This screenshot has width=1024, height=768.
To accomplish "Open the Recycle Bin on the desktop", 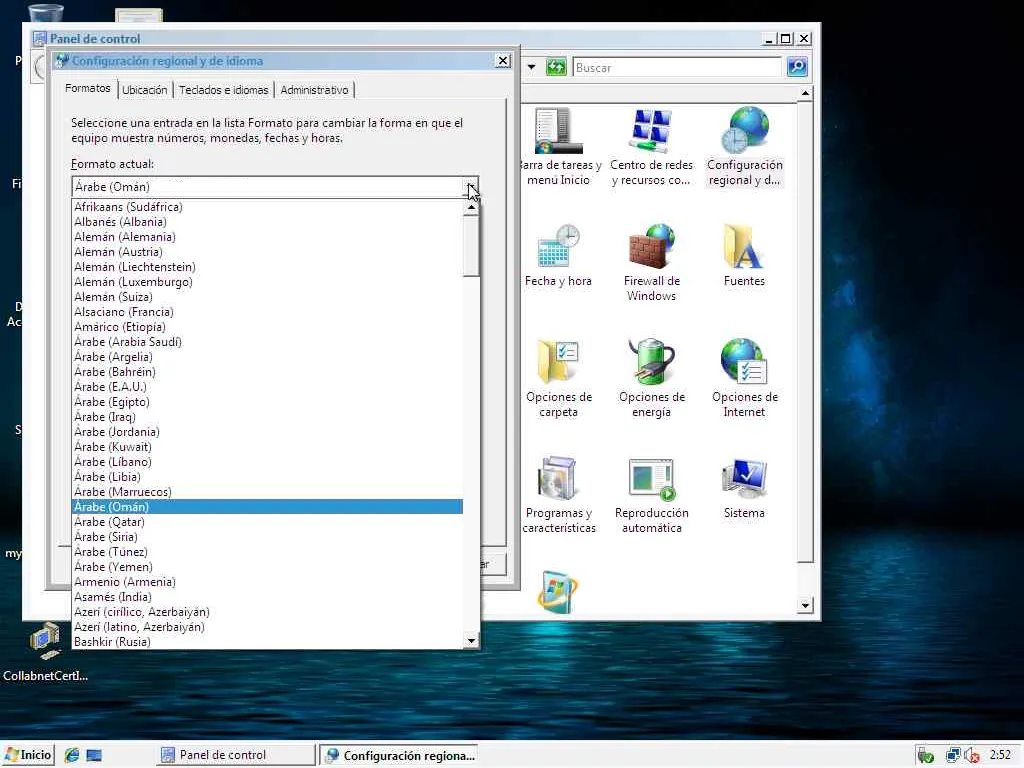I will tap(46, 13).
